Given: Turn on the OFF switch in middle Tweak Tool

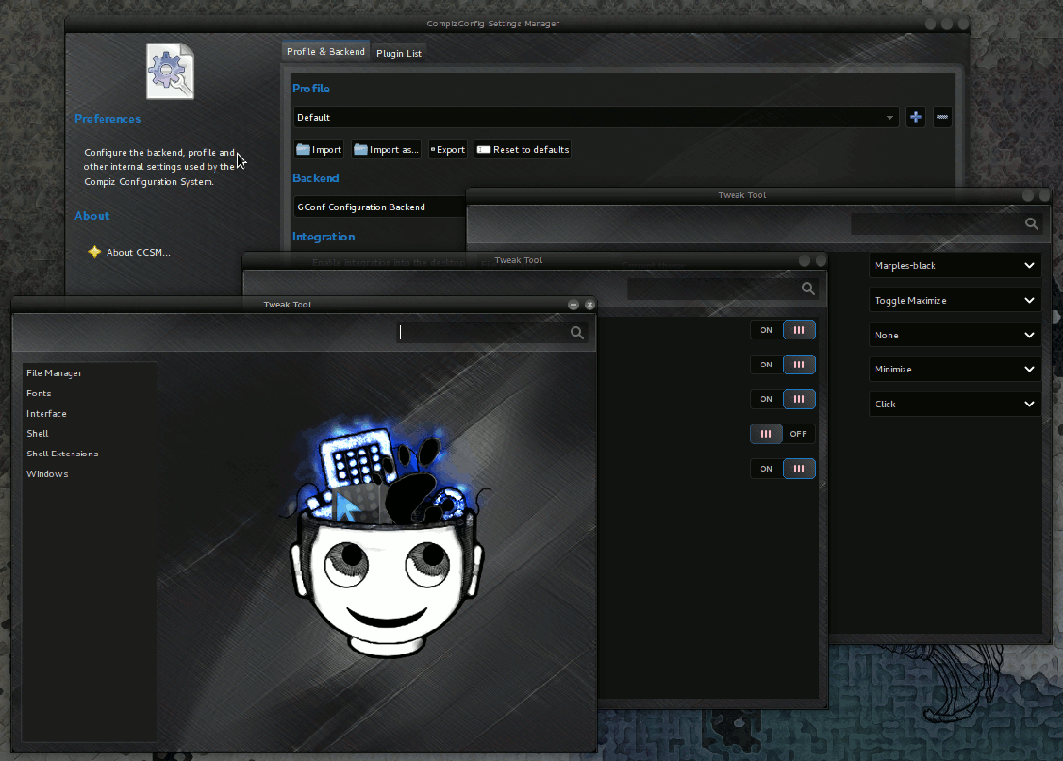Looking at the screenshot, I should point(783,434).
